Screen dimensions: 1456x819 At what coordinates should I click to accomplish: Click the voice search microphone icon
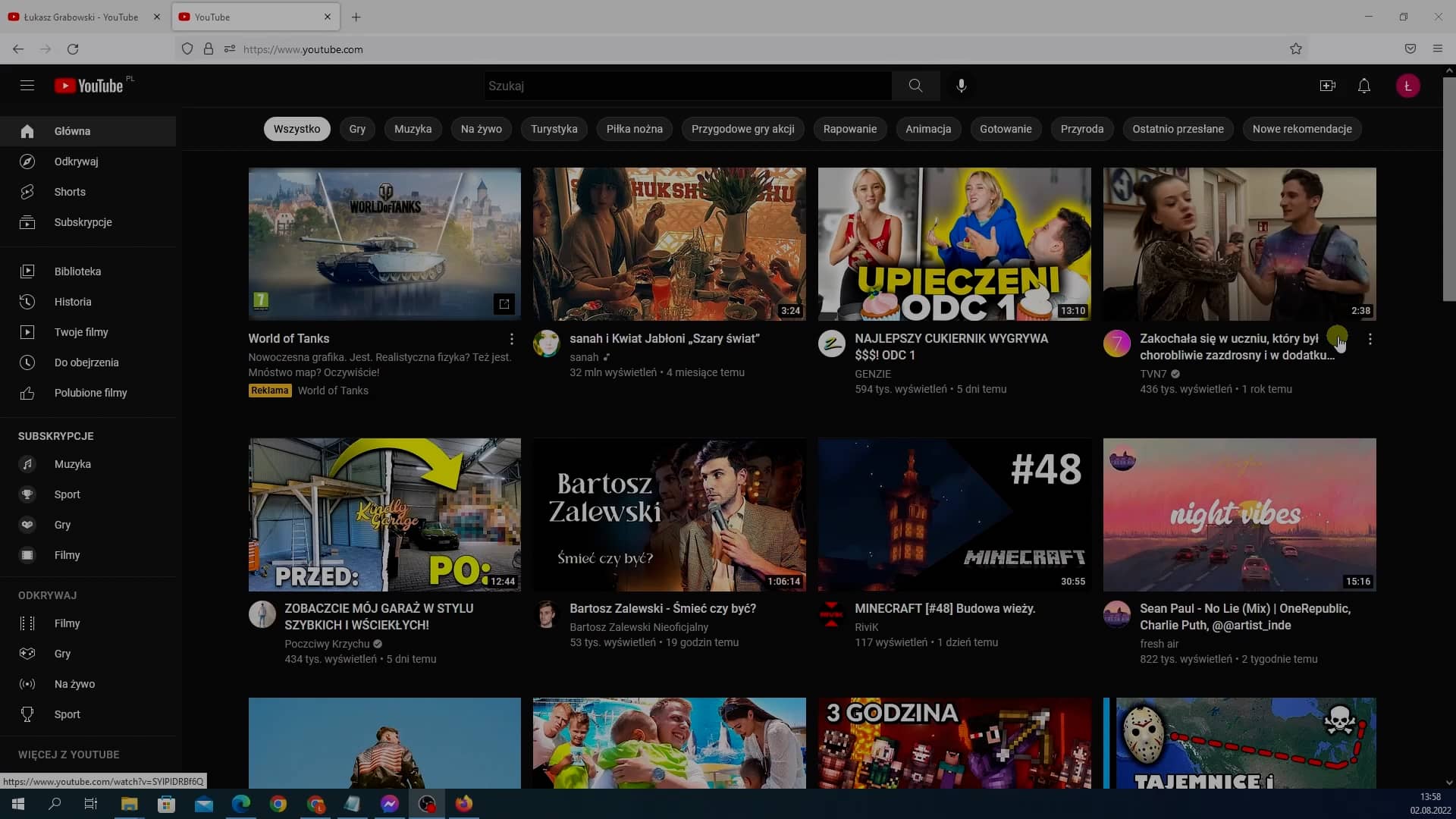(961, 86)
